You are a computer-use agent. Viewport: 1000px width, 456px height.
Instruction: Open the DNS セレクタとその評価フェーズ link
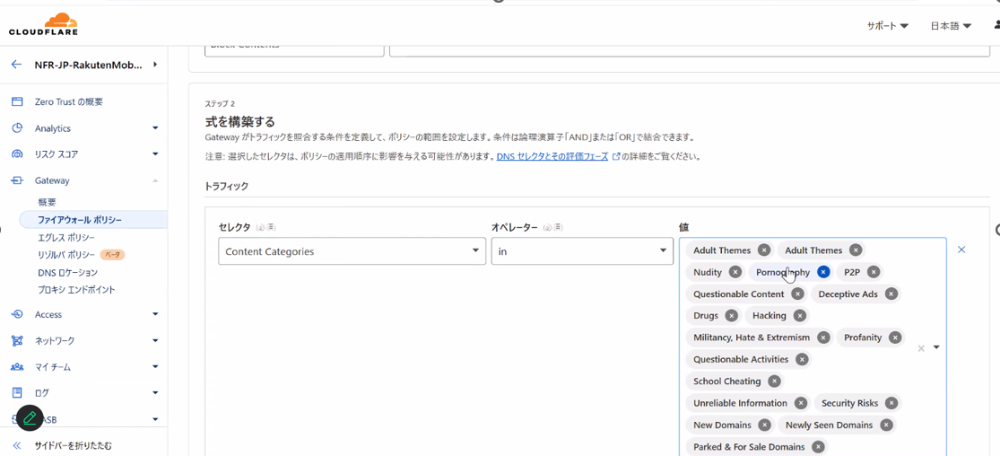coord(552,157)
